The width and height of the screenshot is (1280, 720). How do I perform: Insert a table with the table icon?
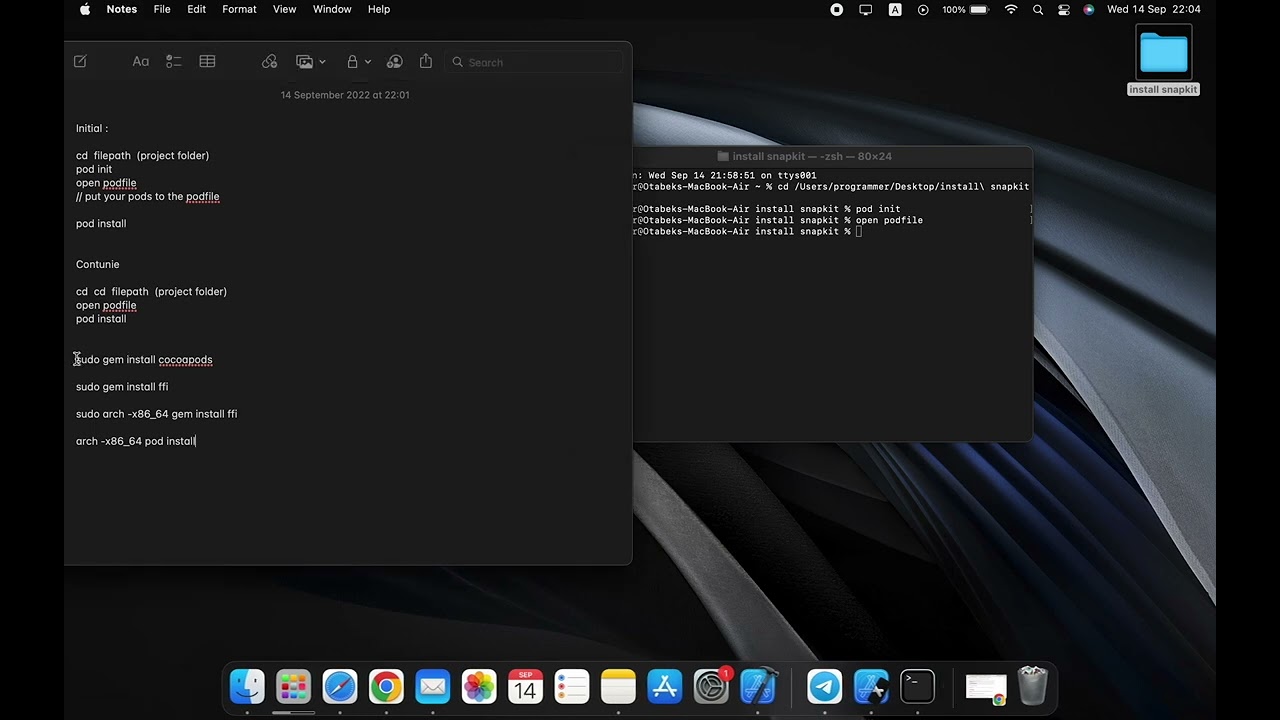[x=207, y=62]
